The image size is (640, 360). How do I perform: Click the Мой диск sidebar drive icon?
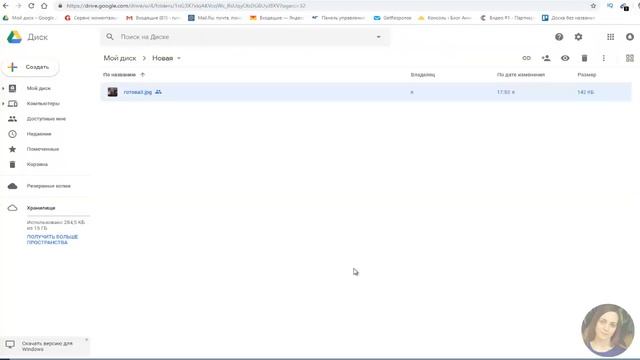(x=13, y=88)
